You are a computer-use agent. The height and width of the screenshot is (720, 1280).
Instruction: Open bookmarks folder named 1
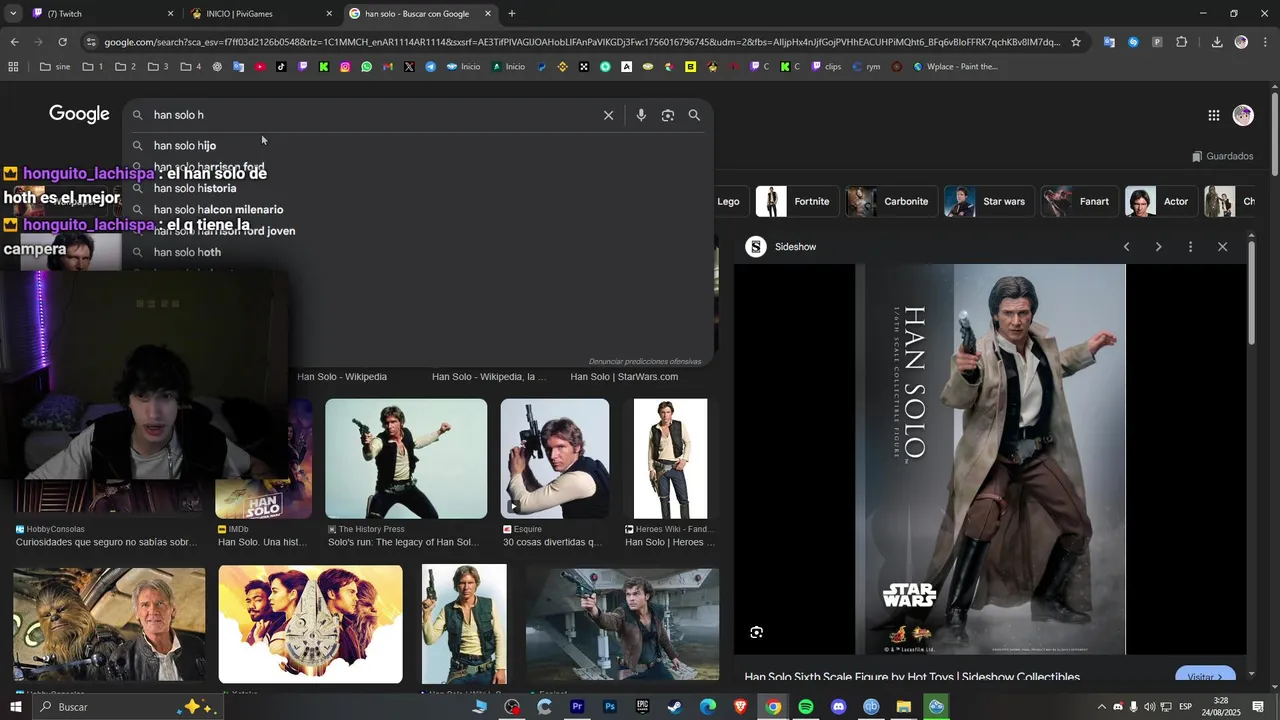(93, 67)
